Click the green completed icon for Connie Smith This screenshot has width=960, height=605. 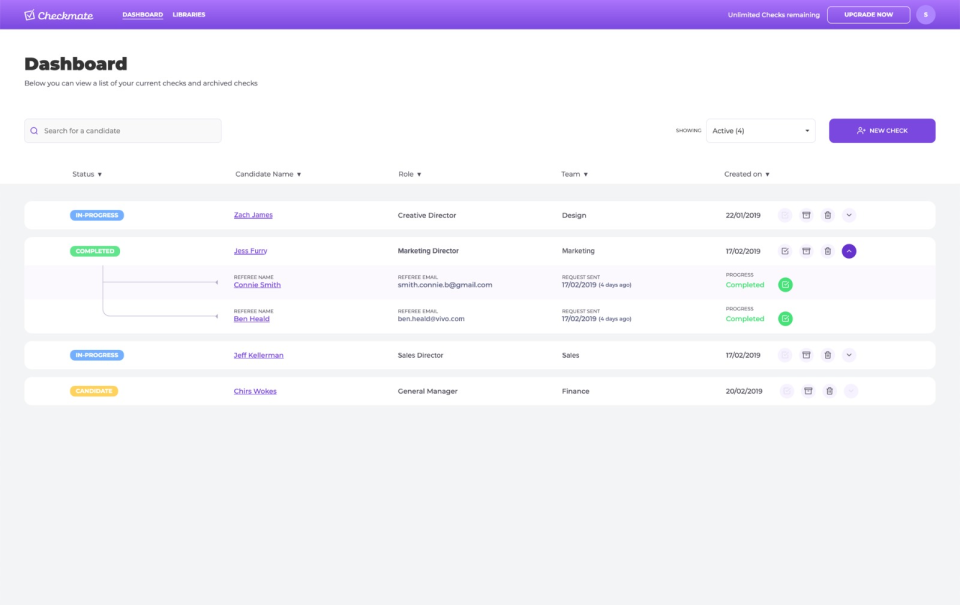[785, 284]
